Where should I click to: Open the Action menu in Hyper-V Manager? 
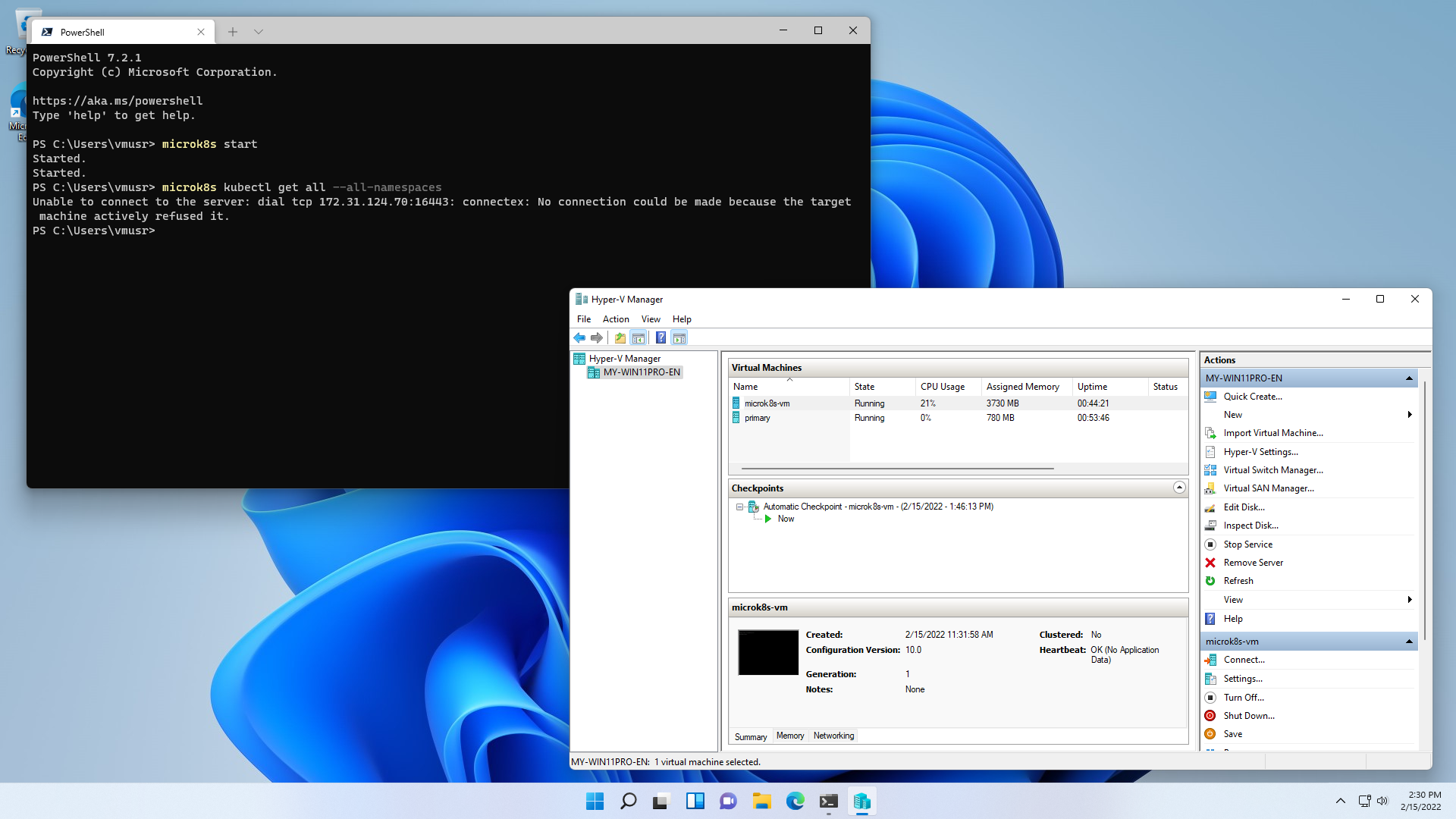(x=616, y=318)
